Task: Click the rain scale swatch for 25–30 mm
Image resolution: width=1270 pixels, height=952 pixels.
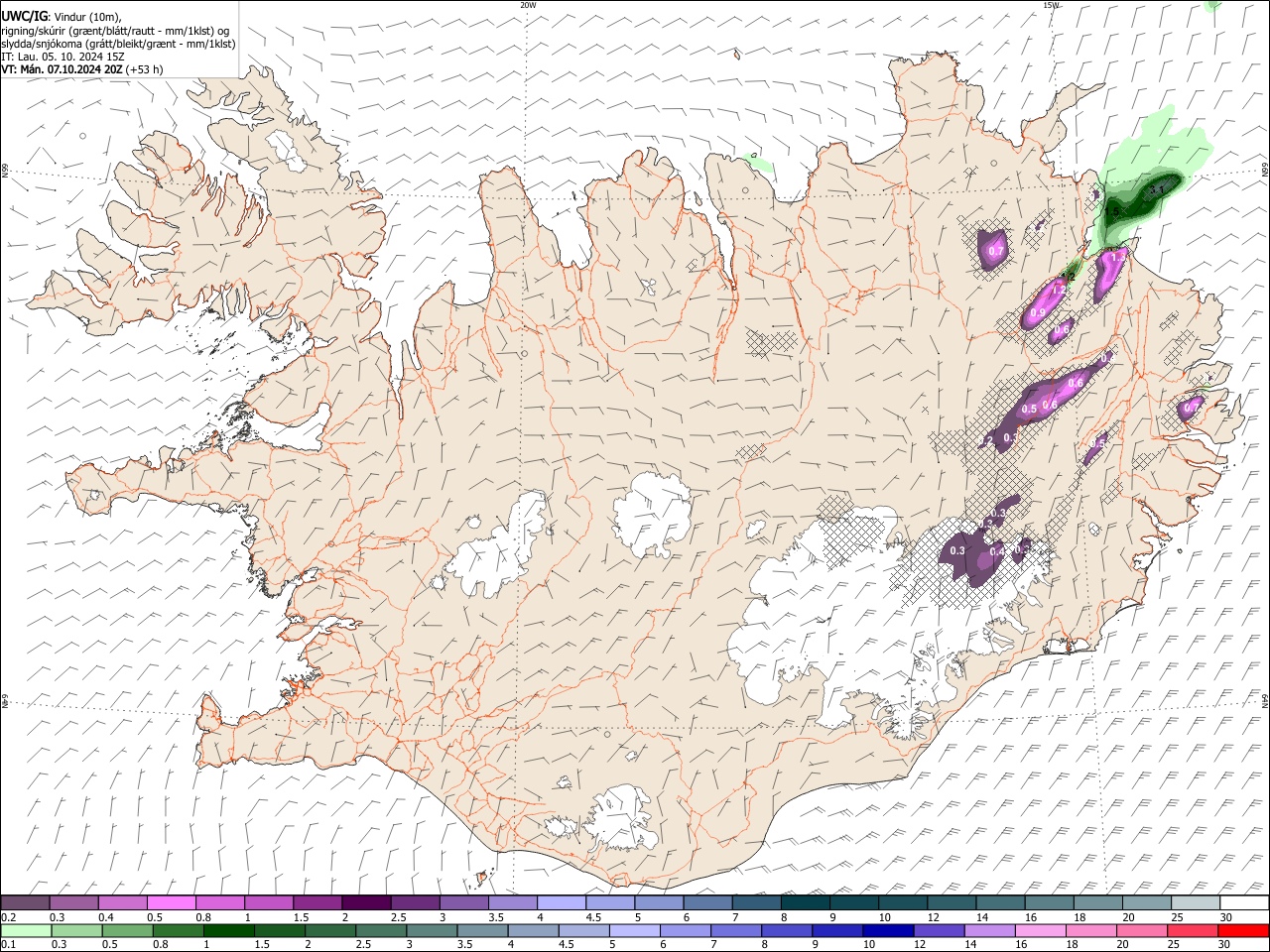Action: (1194, 930)
